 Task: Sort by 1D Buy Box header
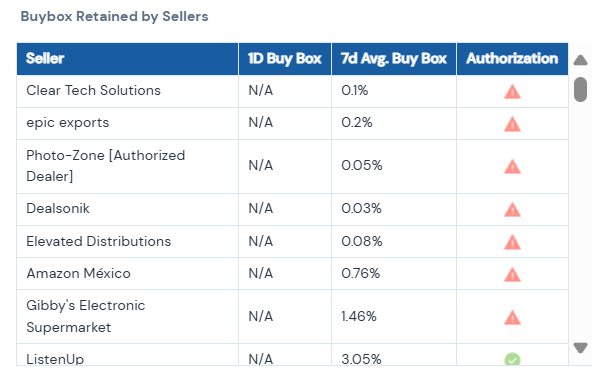(x=285, y=59)
